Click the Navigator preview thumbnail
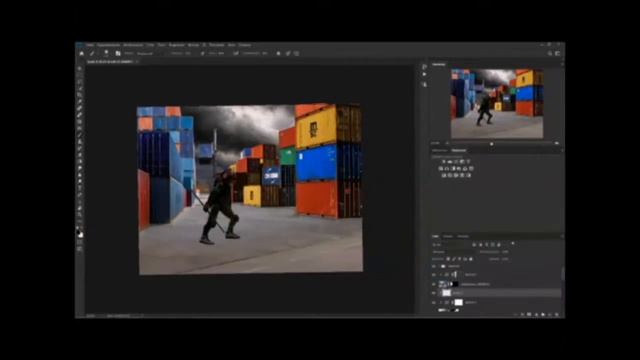Image resolution: width=640 pixels, height=360 pixels. [x=497, y=104]
